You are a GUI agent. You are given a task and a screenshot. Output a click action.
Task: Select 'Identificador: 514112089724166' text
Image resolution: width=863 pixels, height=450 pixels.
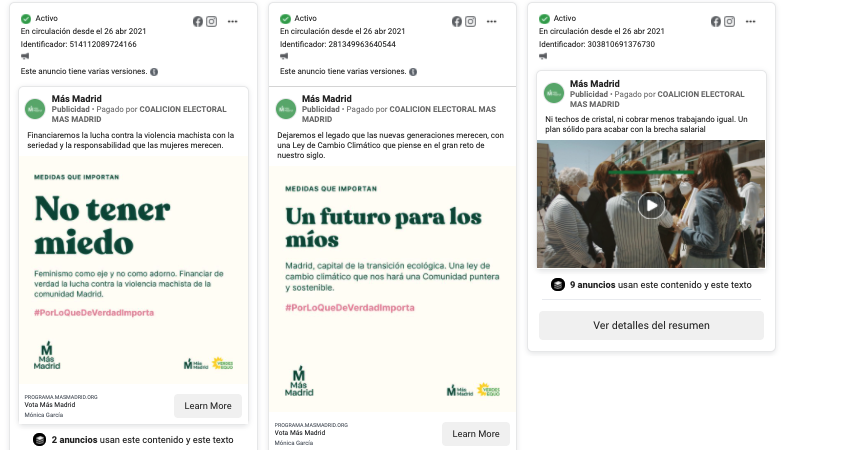(79, 44)
